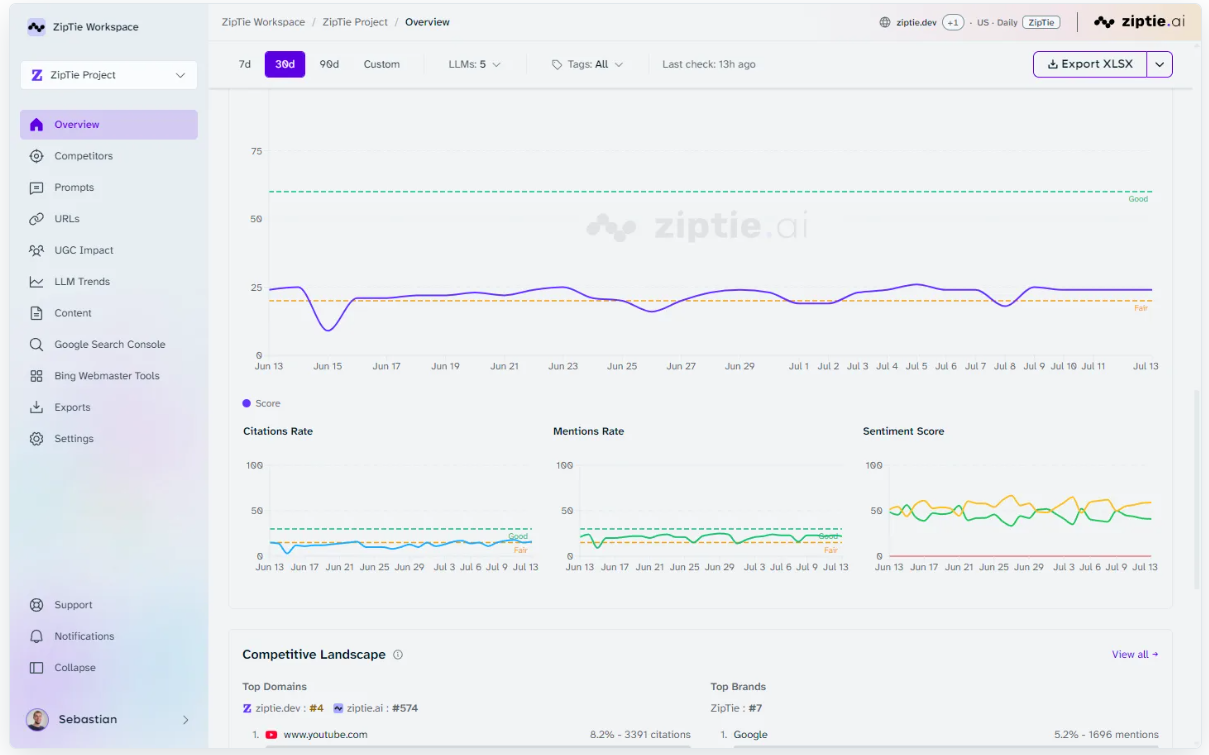Click the info icon next to Competitive Landscape

(x=398, y=655)
